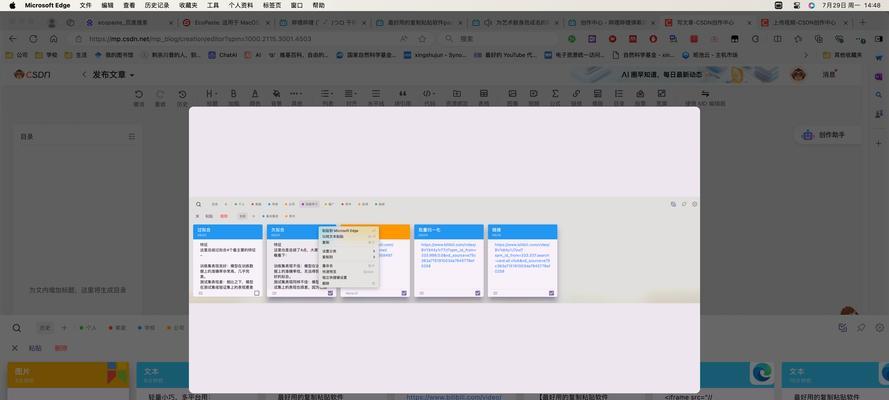This screenshot has width=889, height=400.
Task: Toggle the 链接 card checkbox in preview
Action: [x=552, y=293]
